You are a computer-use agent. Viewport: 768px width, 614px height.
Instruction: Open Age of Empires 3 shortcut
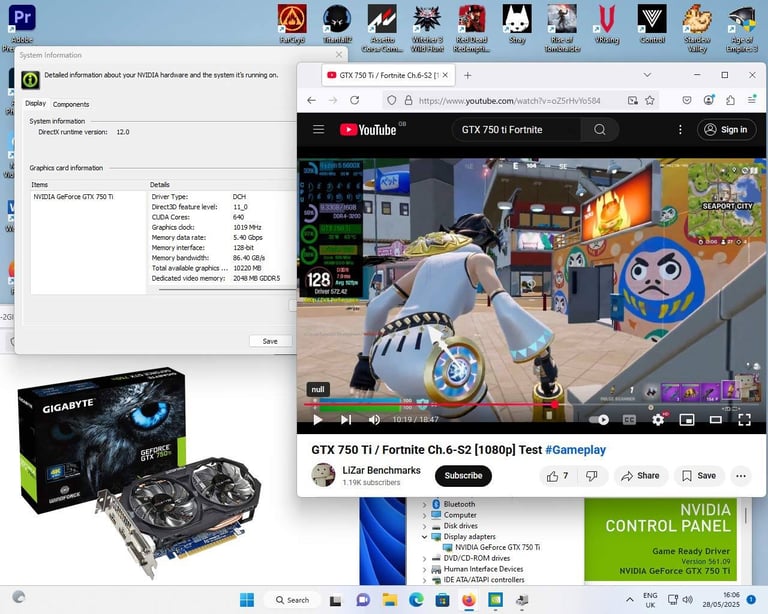tap(742, 28)
